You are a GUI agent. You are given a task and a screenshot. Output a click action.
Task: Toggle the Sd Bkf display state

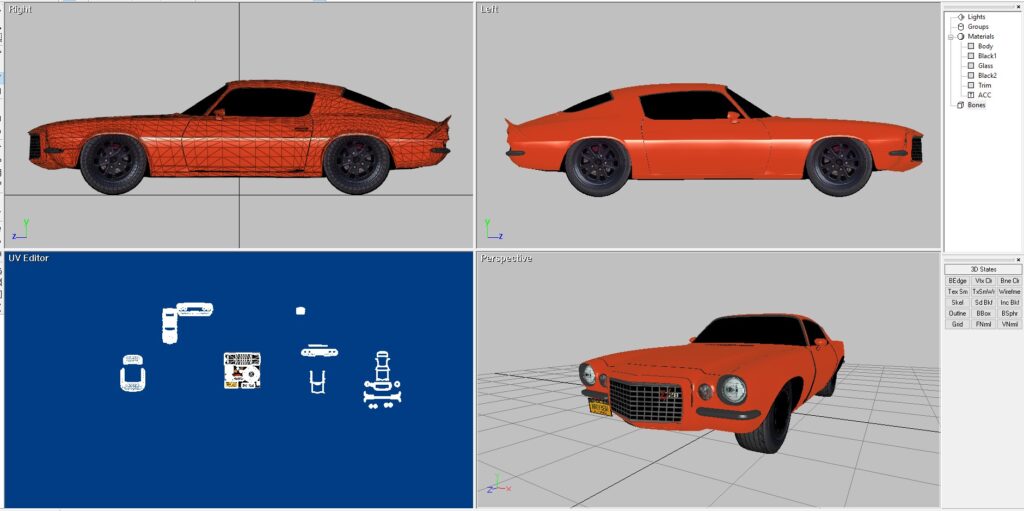coord(984,303)
